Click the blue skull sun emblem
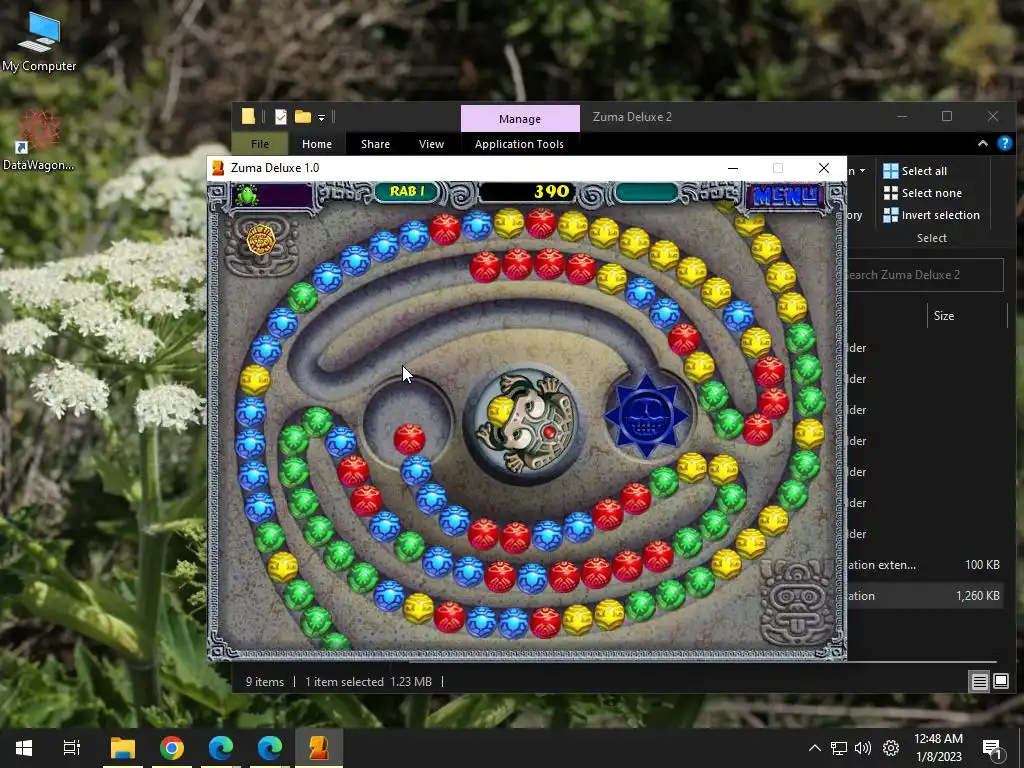Screen dimensions: 1024x768 (x=646, y=416)
